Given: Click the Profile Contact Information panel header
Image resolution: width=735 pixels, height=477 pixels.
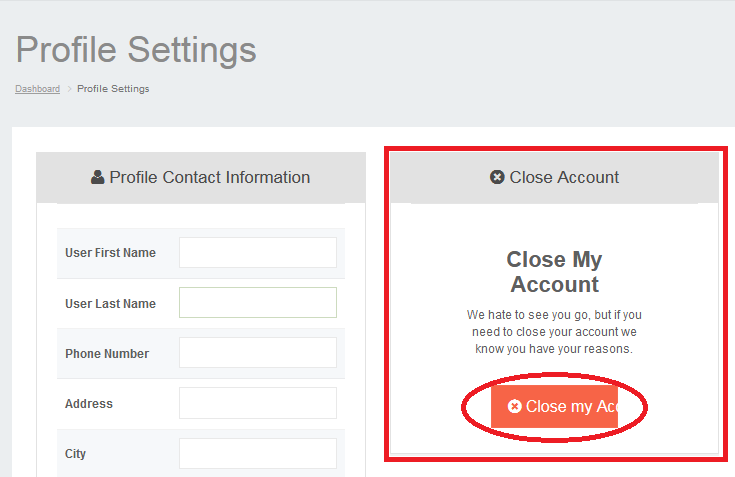Looking at the screenshot, I should [209, 178].
